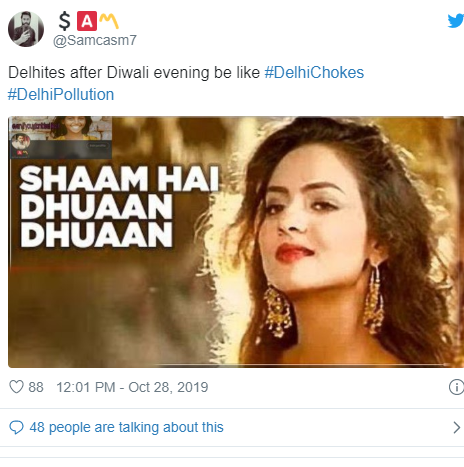The height and width of the screenshot is (467, 464).
Task: Open the #DelhiPollution hashtag
Action: pos(61,95)
